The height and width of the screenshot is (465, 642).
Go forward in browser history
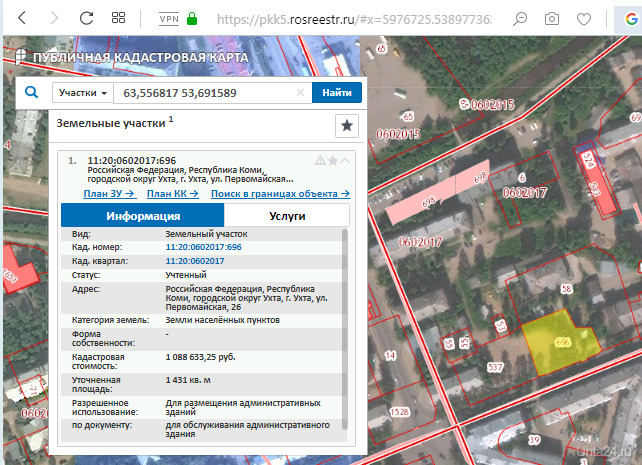click(x=54, y=18)
